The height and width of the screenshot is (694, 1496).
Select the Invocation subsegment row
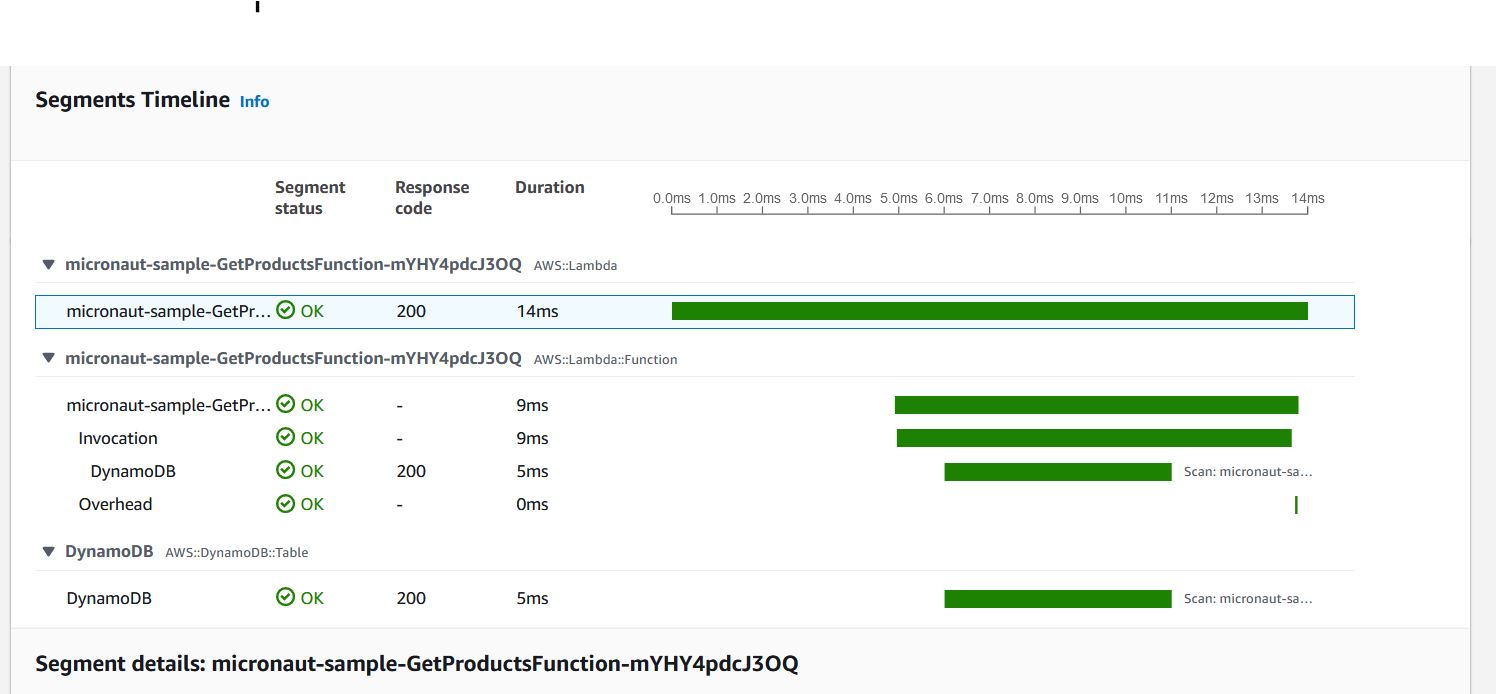tap(695, 438)
